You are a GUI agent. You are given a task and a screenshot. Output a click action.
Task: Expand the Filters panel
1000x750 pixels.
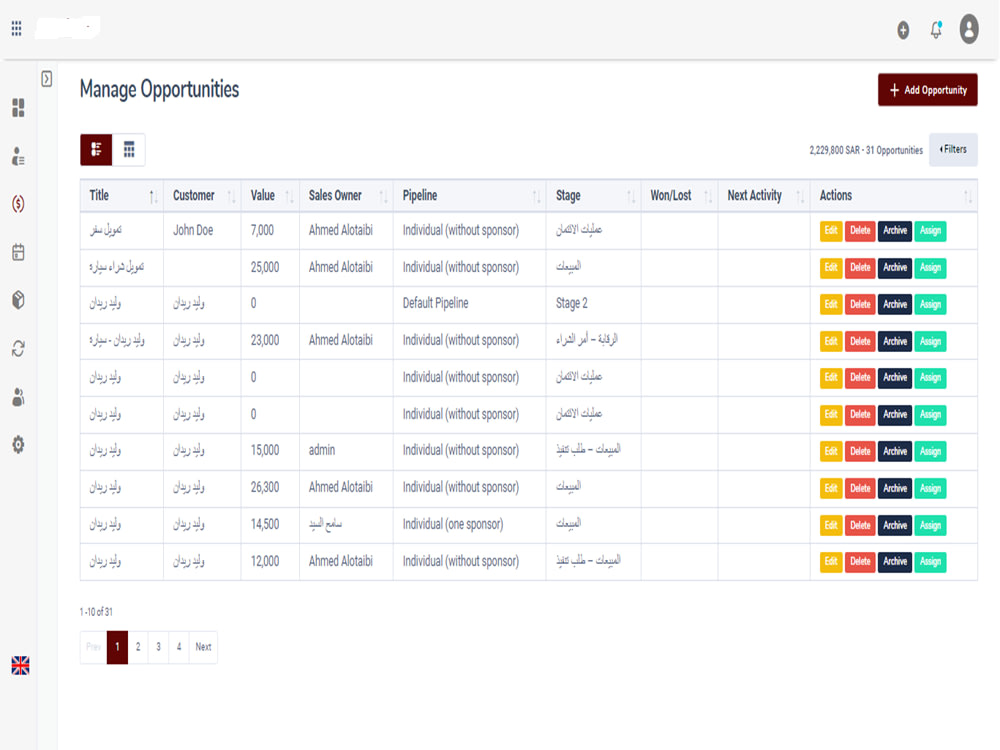click(x=953, y=150)
